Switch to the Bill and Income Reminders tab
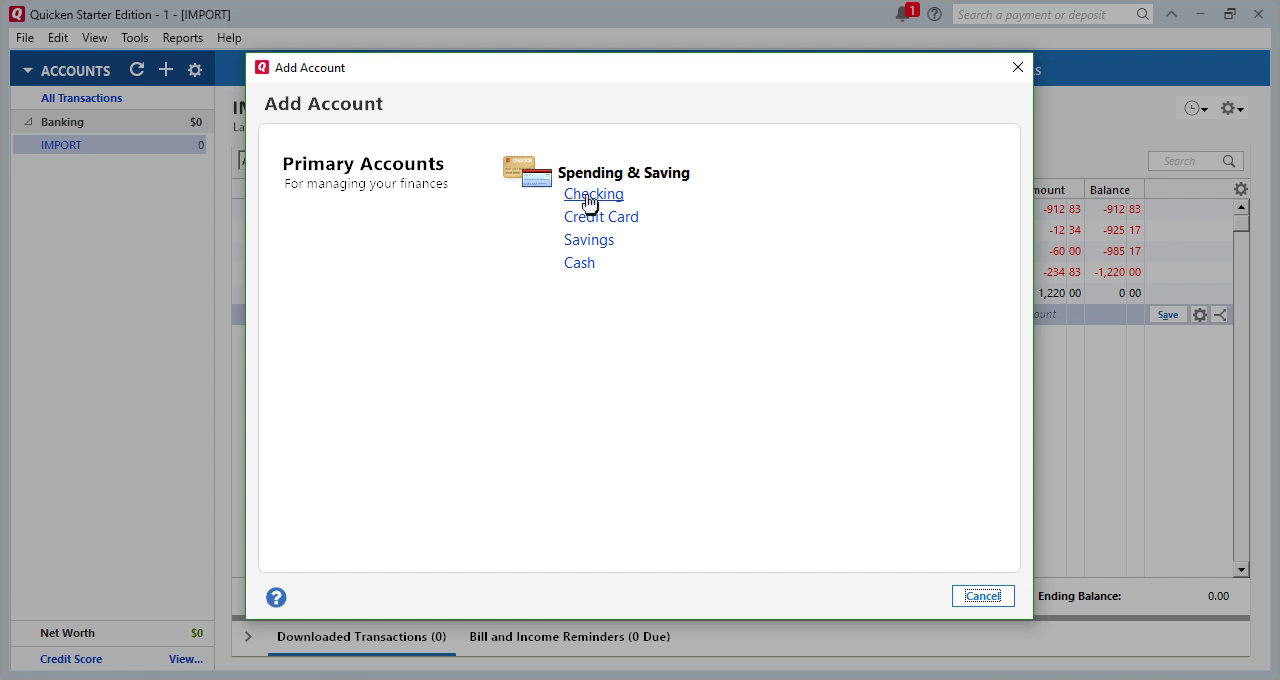Image resolution: width=1280 pixels, height=680 pixels. click(569, 637)
